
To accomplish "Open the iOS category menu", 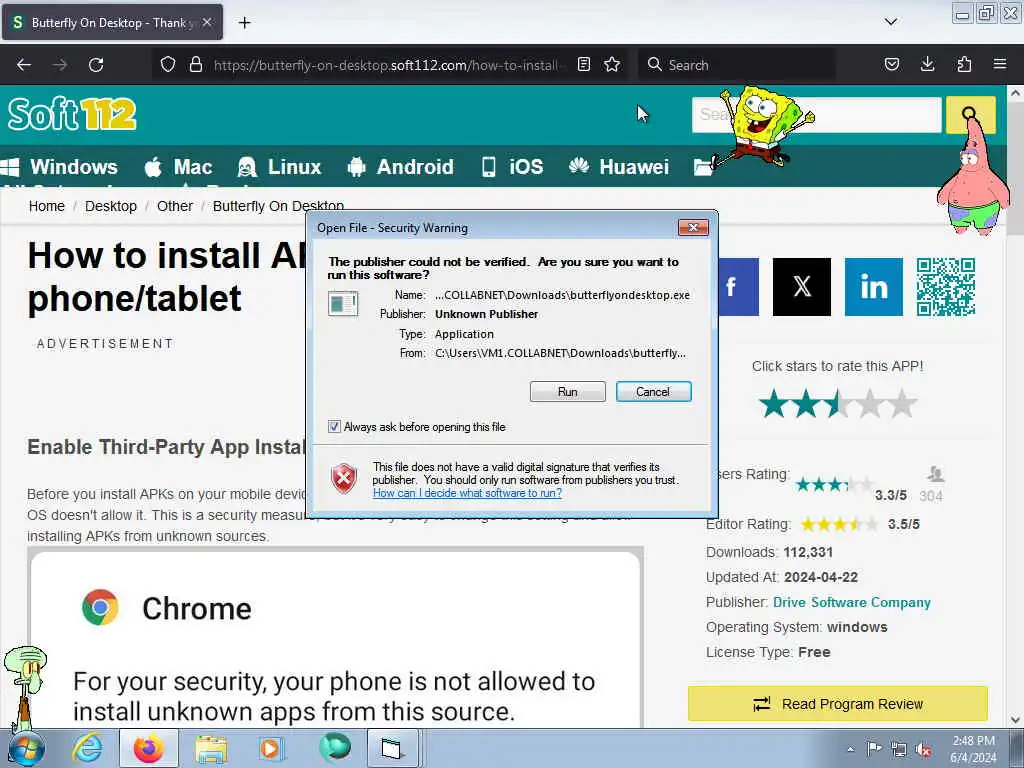I will click(x=513, y=167).
